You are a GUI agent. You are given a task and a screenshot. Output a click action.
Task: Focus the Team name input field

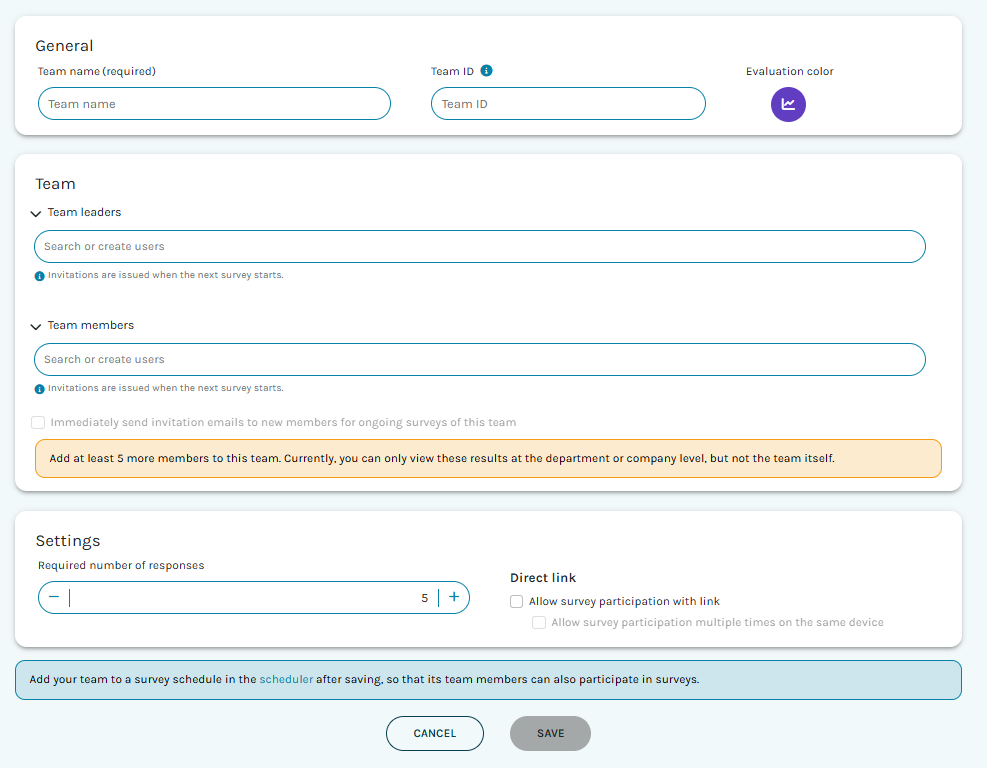tap(214, 104)
